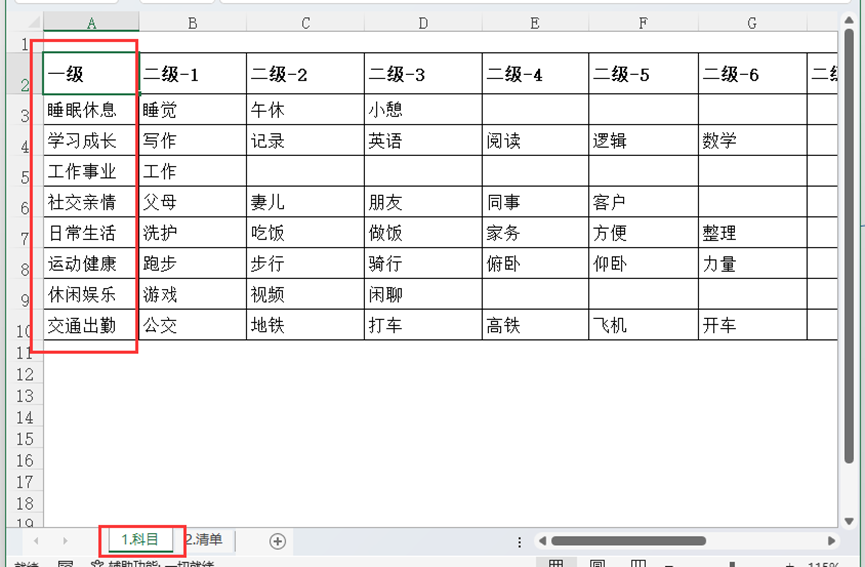Select cell containing 一级
This screenshot has width=865, height=567.
tap(91, 73)
